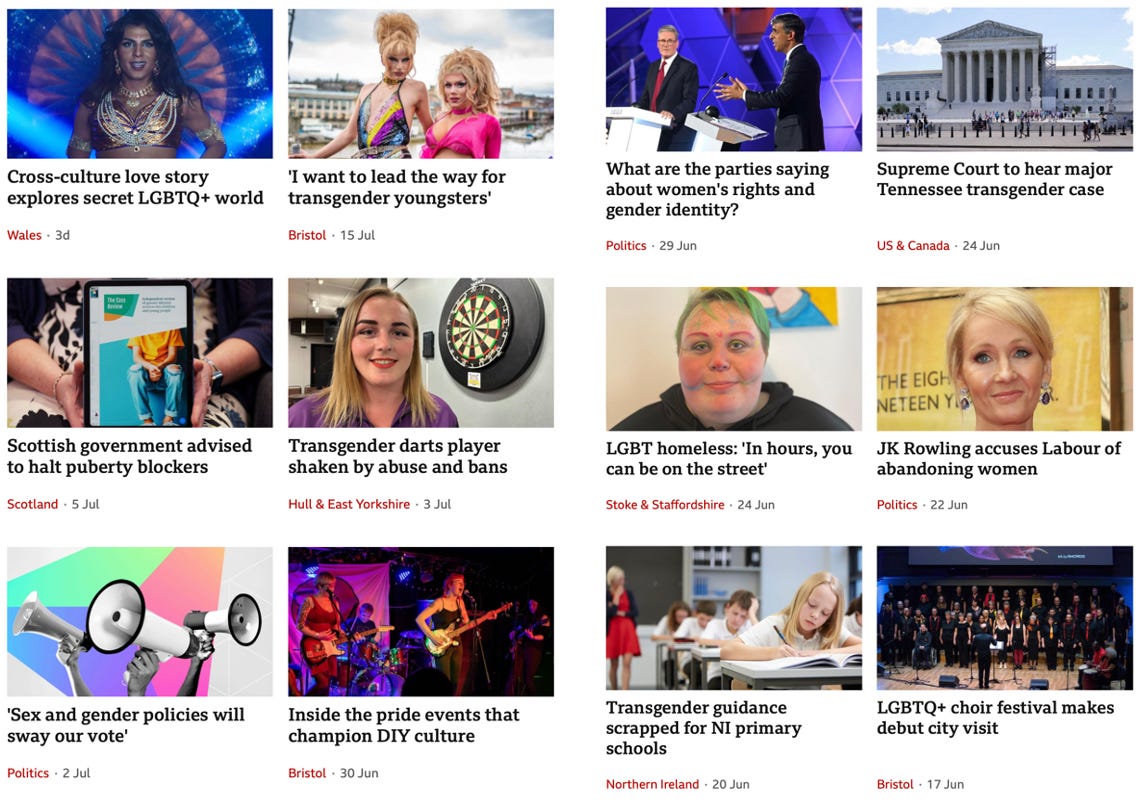The height and width of the screenshot is (802, 1144).
Task: Open Scottish government puberty blockers headline
Action: click(130, 456)
